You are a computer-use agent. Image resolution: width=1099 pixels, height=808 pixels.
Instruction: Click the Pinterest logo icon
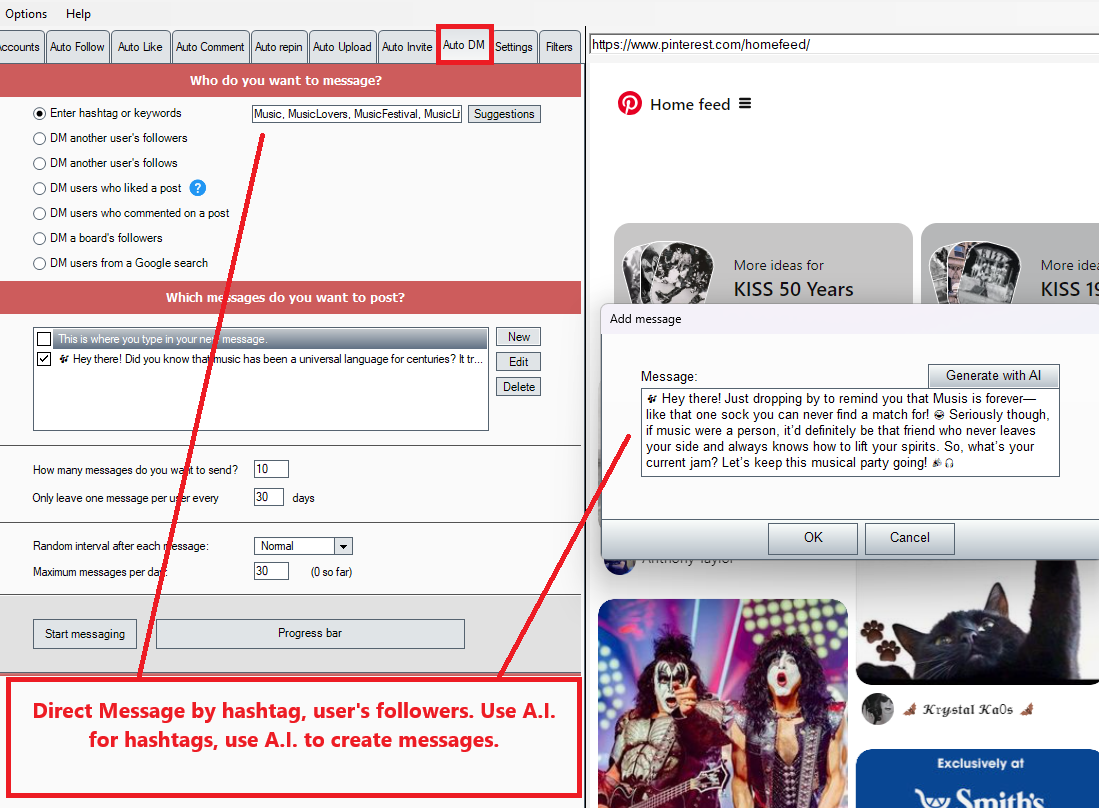629,104
